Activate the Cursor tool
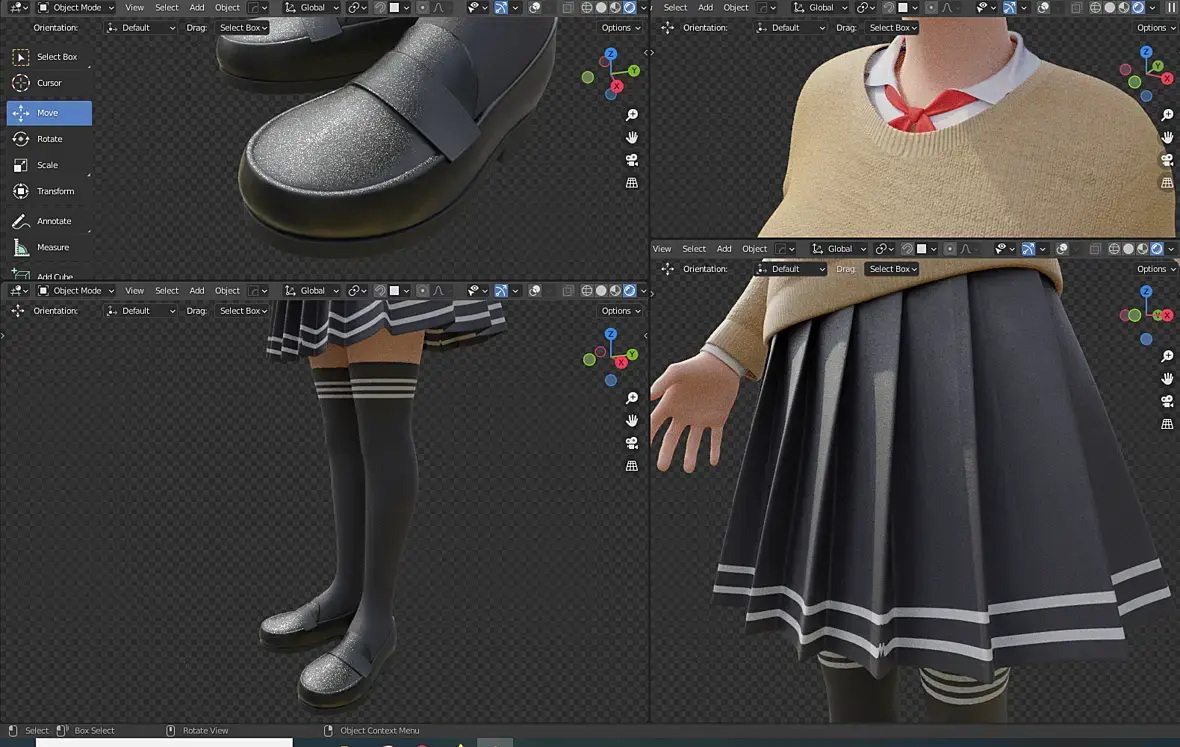Image resolution: width=1180 pixels, height=747 pixels. [x=49, y=84]
